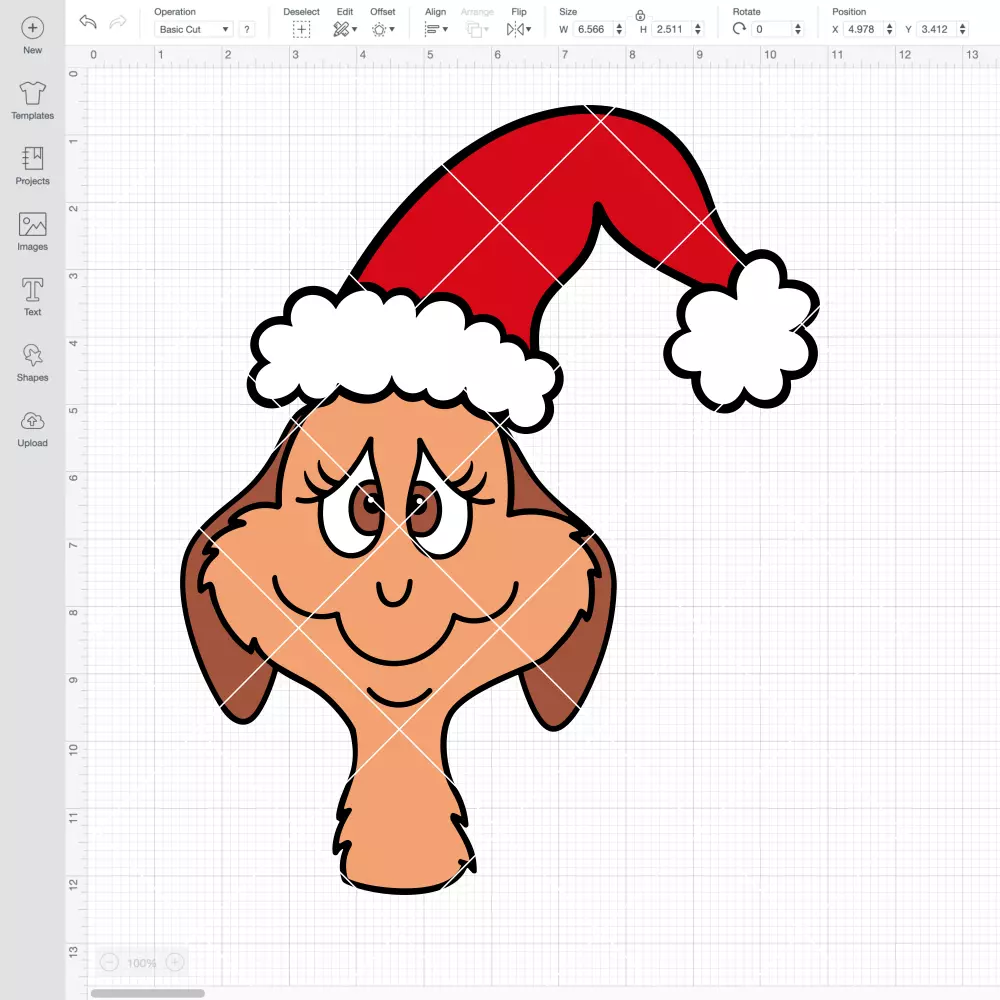Zoom in with the plus button

pos(175,962)
